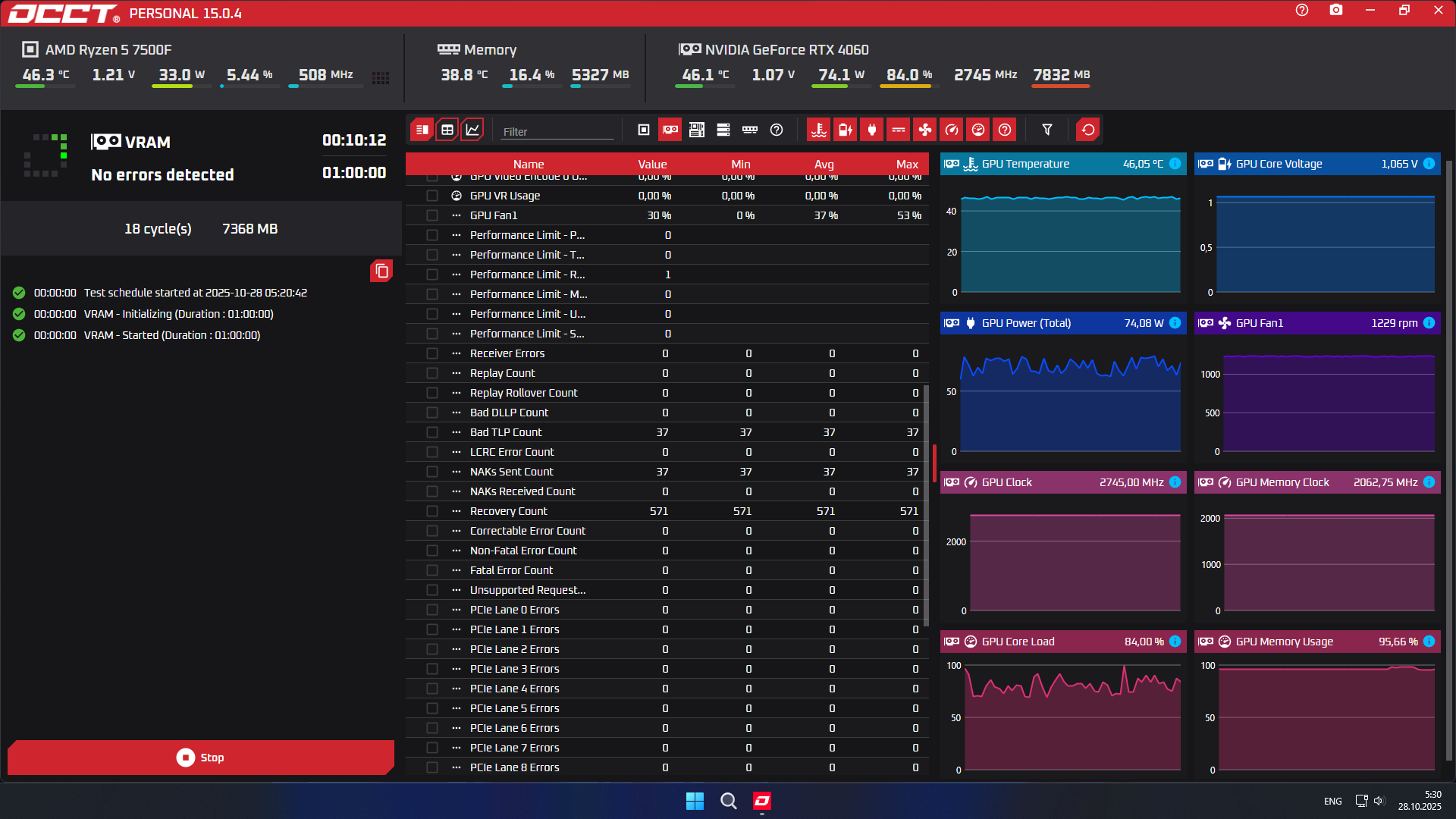The image size is (1456, 819).
Task: Open options dots for Replay Count
Action: pos(457,373)
